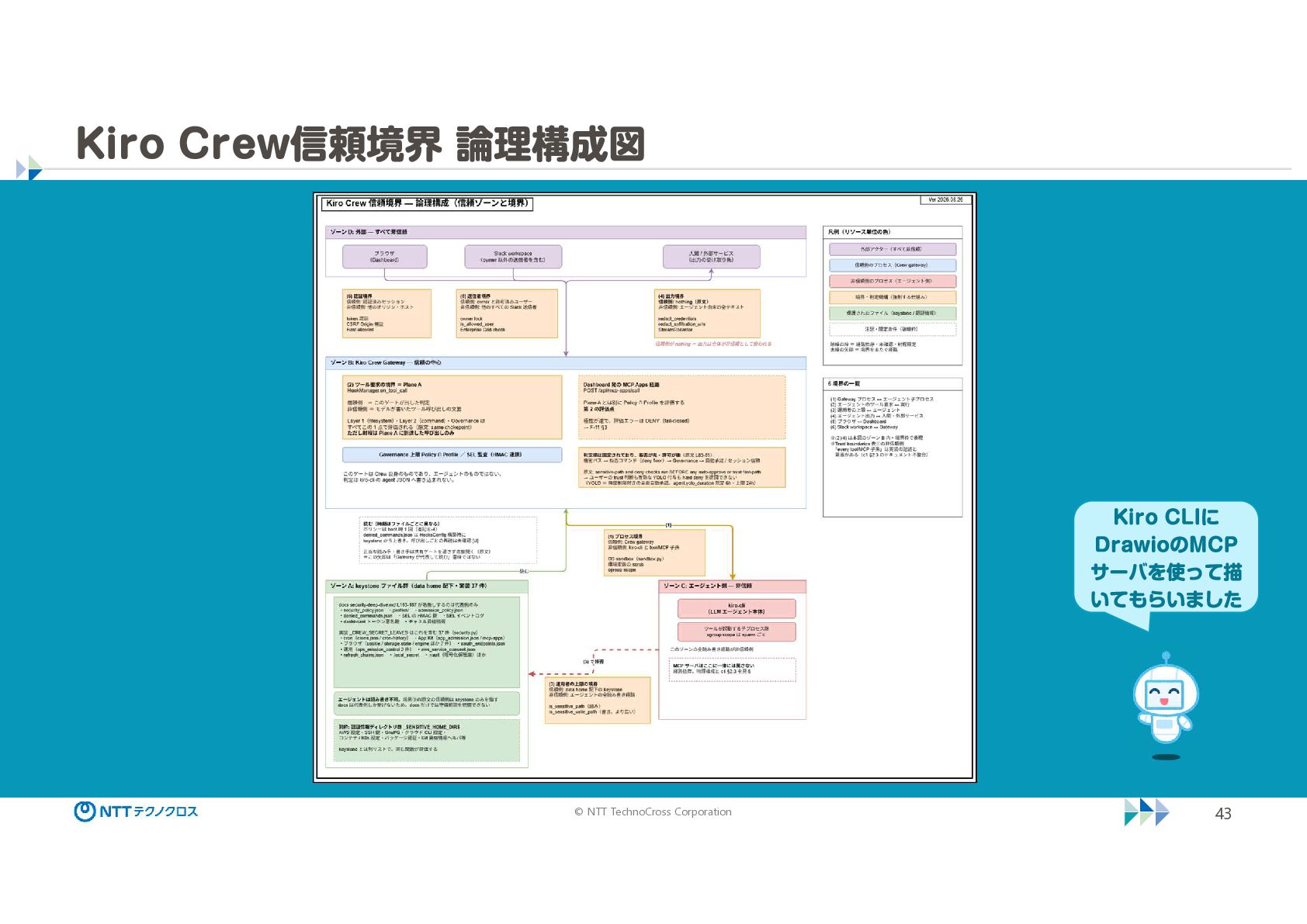
Task: Click the NTT TechnoCross logo in footer
Action: pyautogui.click(x=136, y=812)
